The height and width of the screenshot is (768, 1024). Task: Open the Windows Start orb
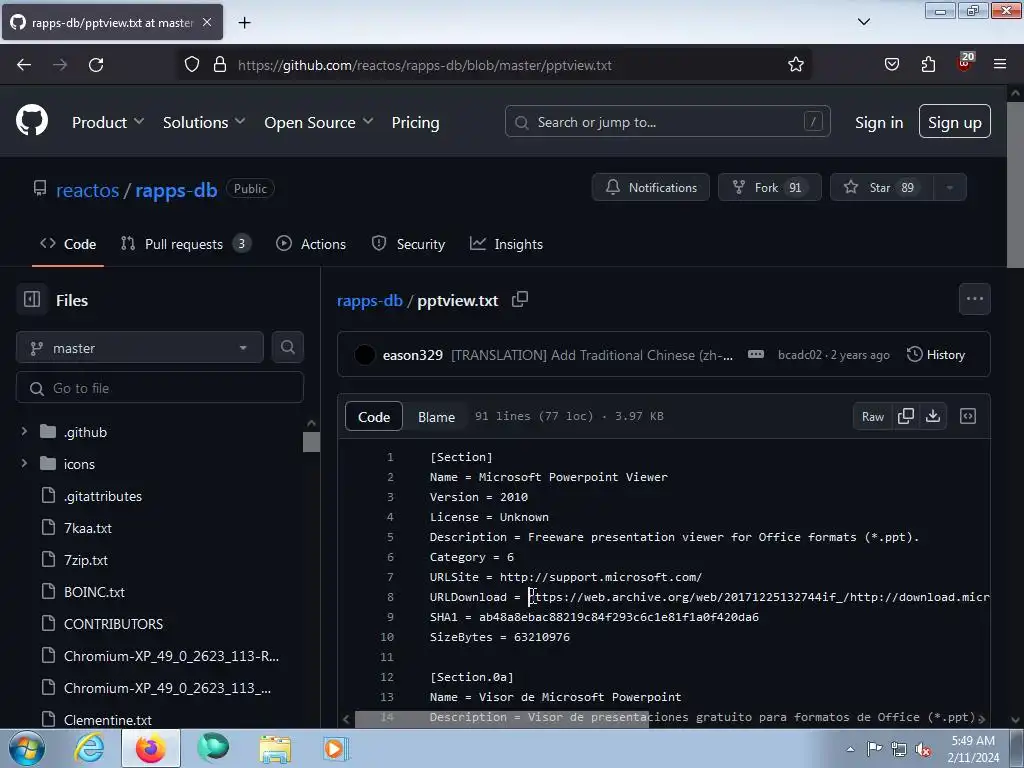27,748
